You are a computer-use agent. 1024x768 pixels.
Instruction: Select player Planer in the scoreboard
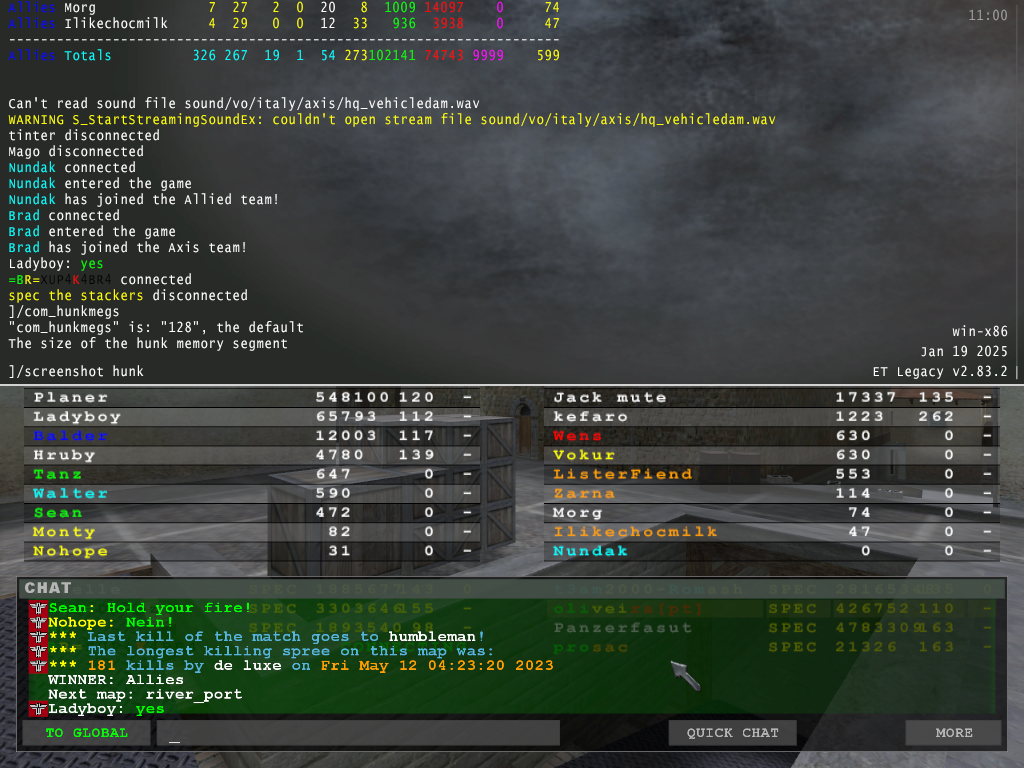252,397
